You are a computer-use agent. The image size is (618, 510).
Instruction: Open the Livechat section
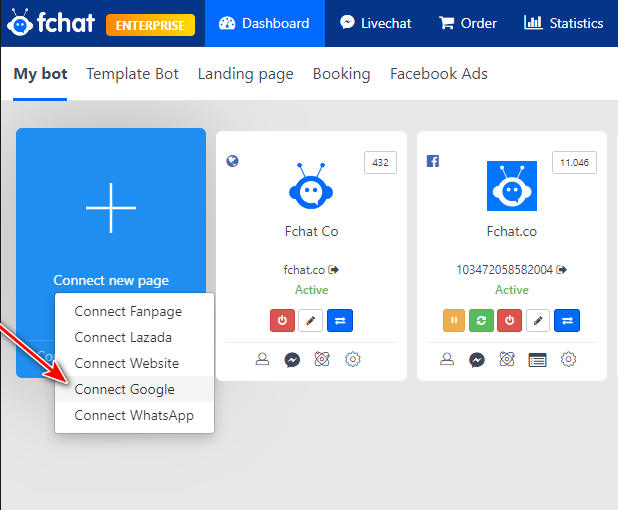click(376, 23)
